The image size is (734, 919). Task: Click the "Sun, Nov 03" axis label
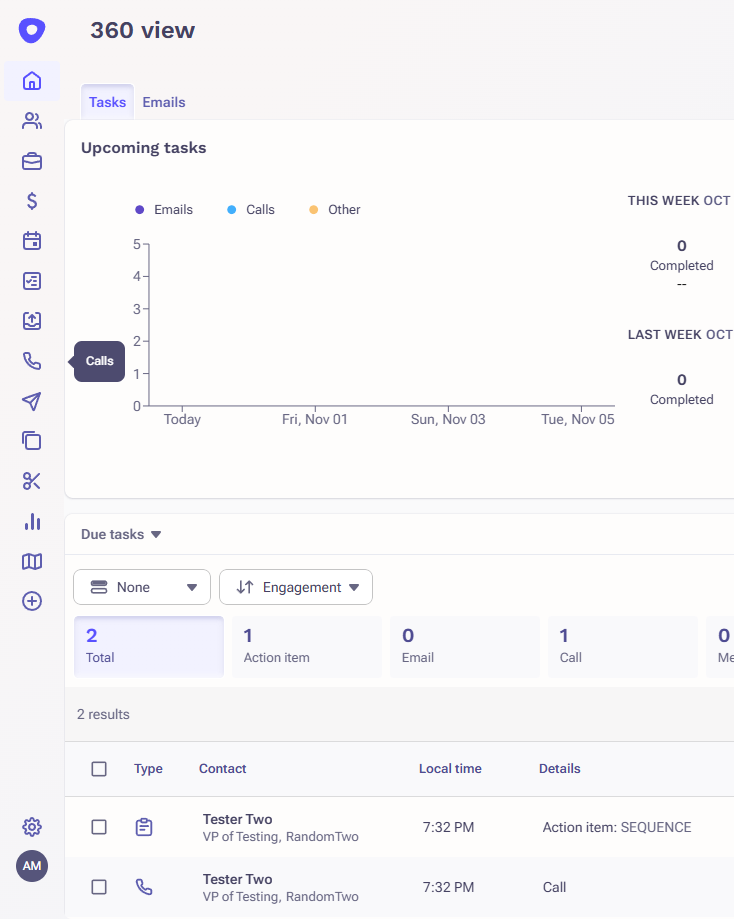pyautogui.click(x=448, y=419)
